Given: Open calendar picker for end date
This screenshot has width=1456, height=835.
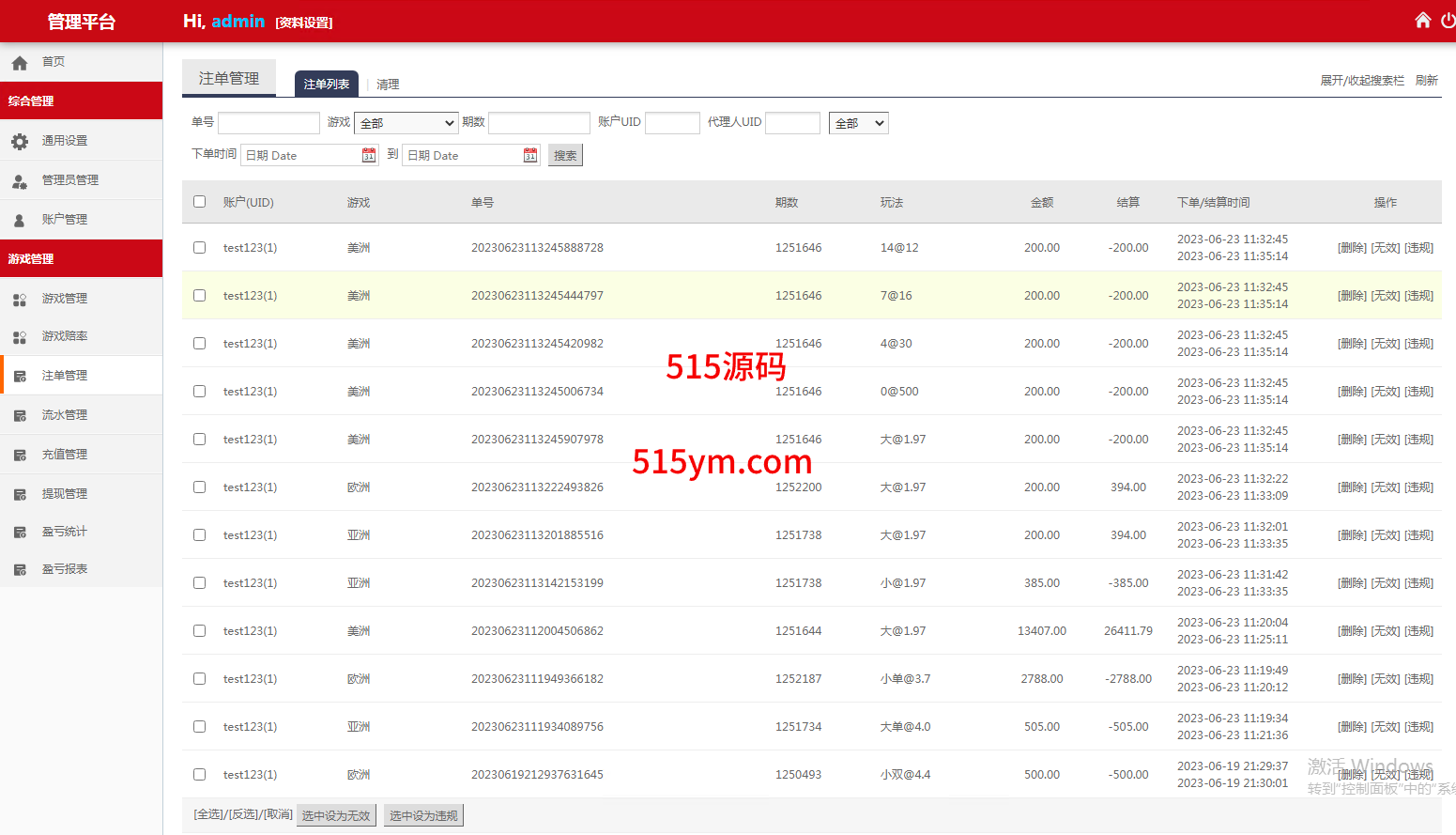Looking at the screenshot, I should coord(530,155).
